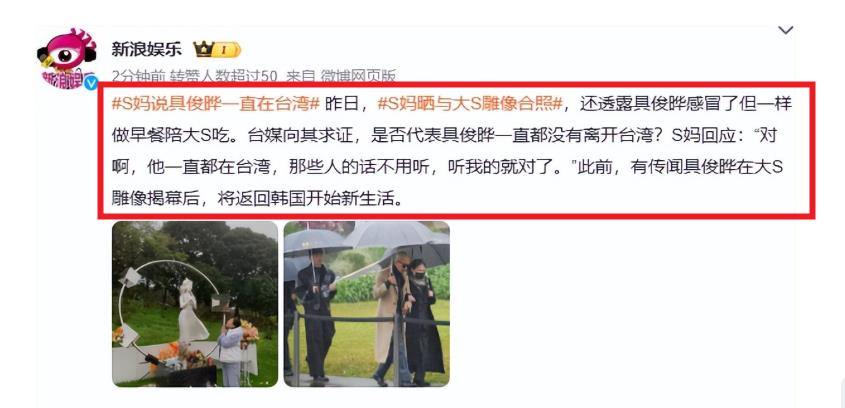Screen dimensions: 845x408
Task: Open the 新浪娱乐 account name link
Action: tap(147, 50)
